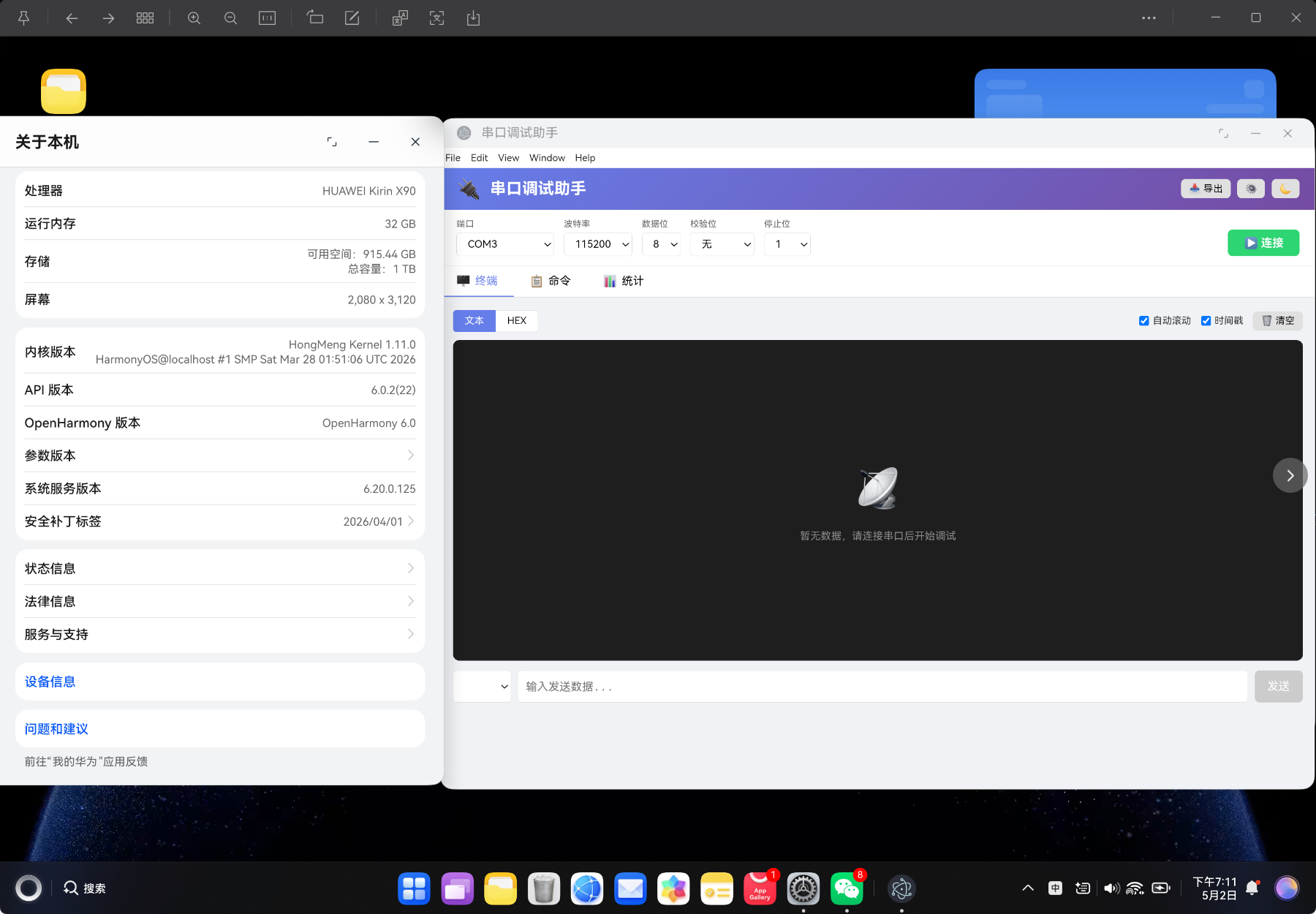
Task: Open AppGallery from the dock
Action: point(760,888)
